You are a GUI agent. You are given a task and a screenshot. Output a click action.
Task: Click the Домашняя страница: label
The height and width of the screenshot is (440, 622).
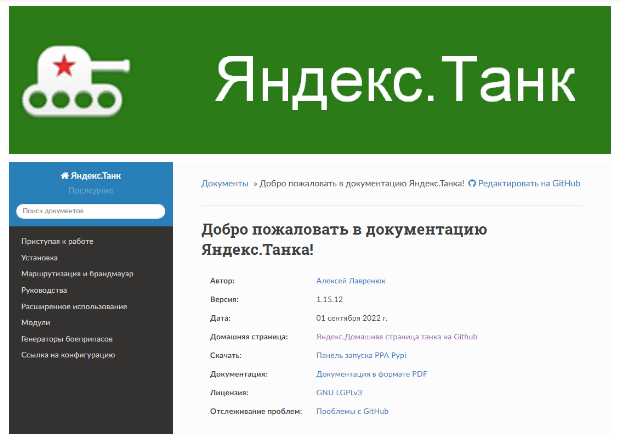click(x=249, y=337)
